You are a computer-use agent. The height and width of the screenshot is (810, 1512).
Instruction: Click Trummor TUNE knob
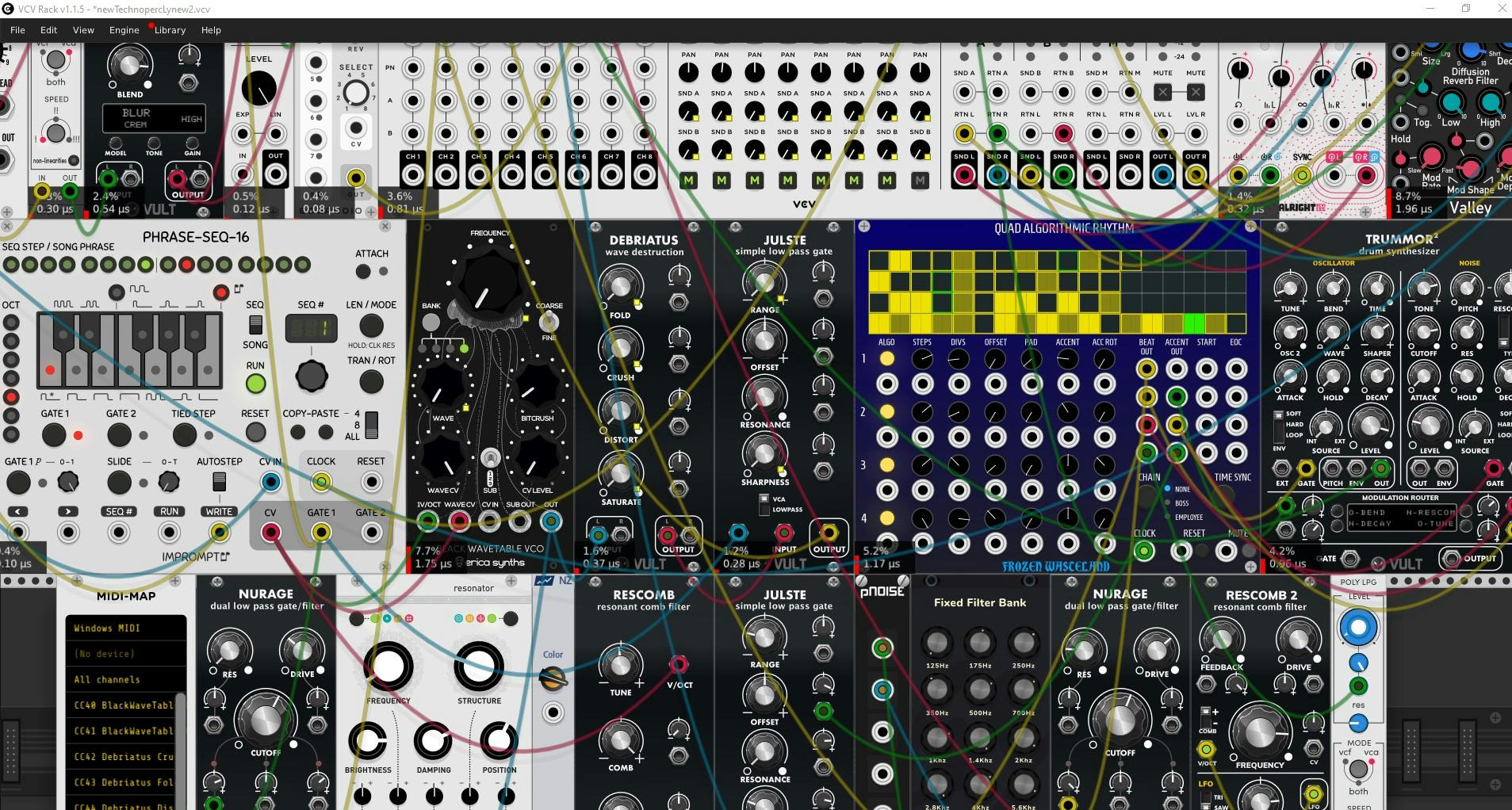click(1289, 287)
